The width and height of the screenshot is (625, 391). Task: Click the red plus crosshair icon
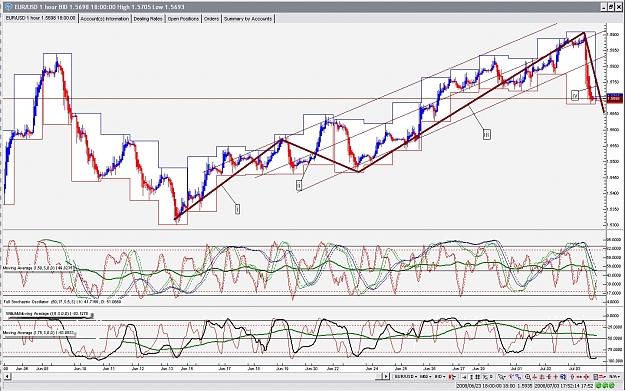click(x=556, y=377)
